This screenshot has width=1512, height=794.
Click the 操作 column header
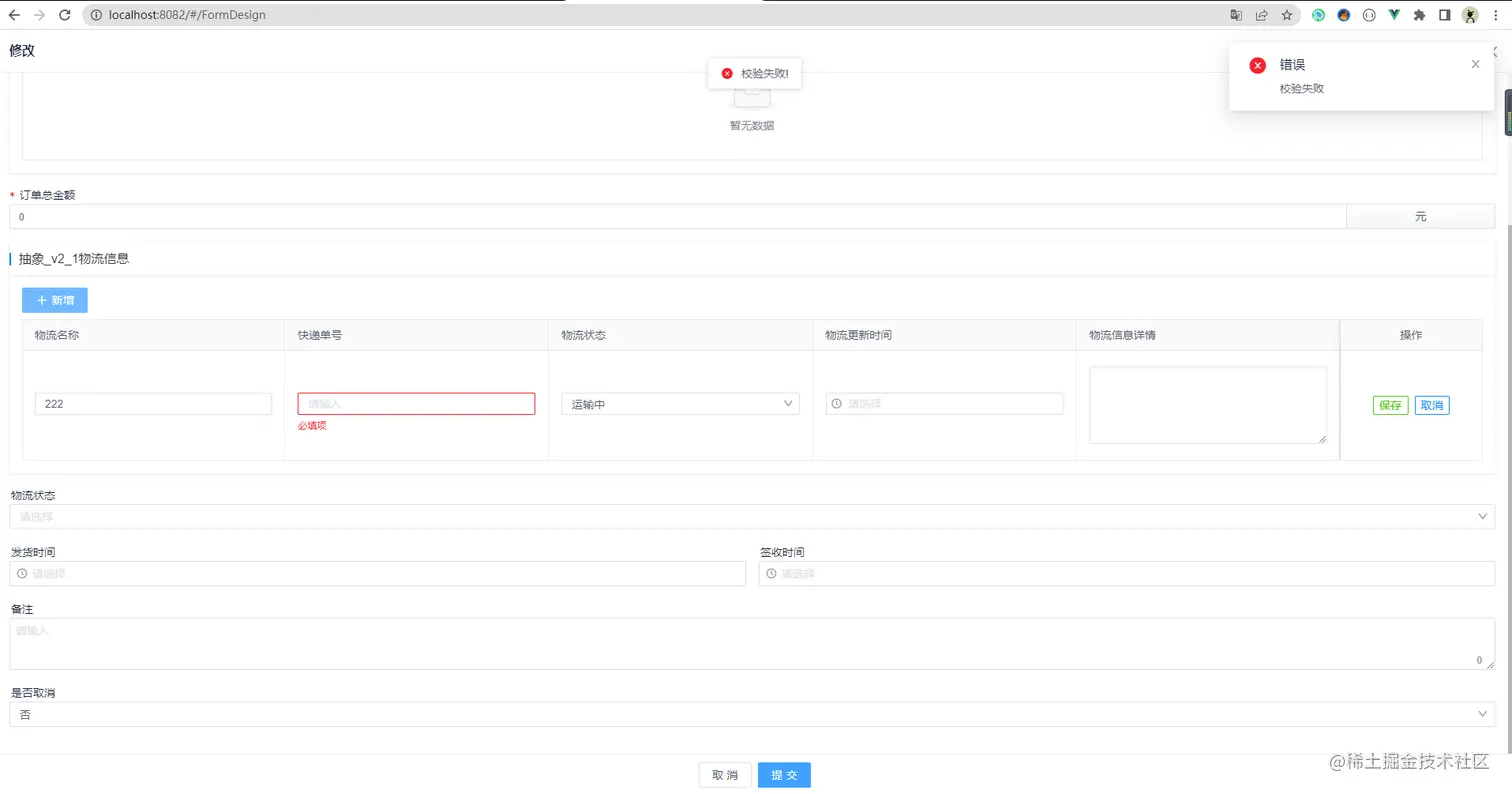[x=1411, y=335]
